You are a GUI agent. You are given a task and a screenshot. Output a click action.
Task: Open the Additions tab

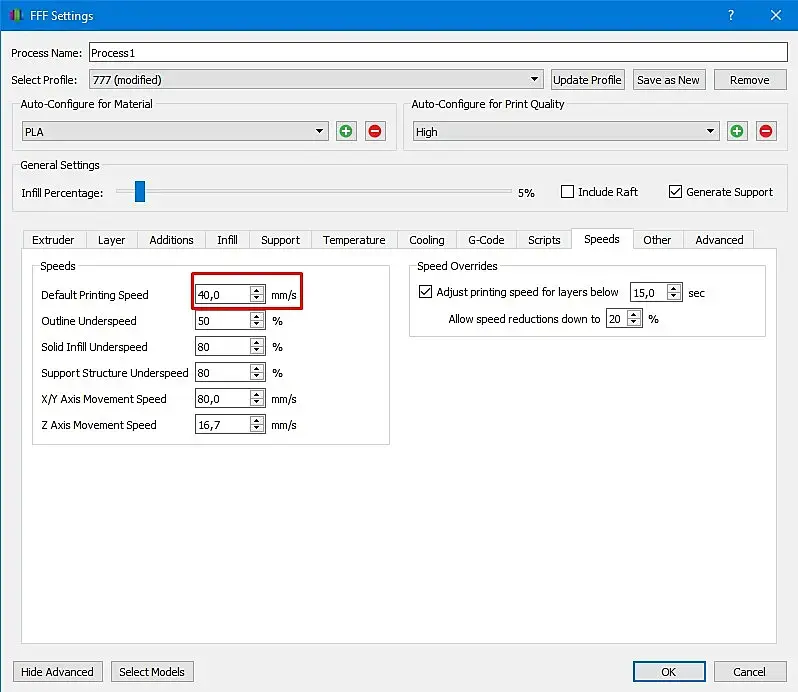click(172, 240)
